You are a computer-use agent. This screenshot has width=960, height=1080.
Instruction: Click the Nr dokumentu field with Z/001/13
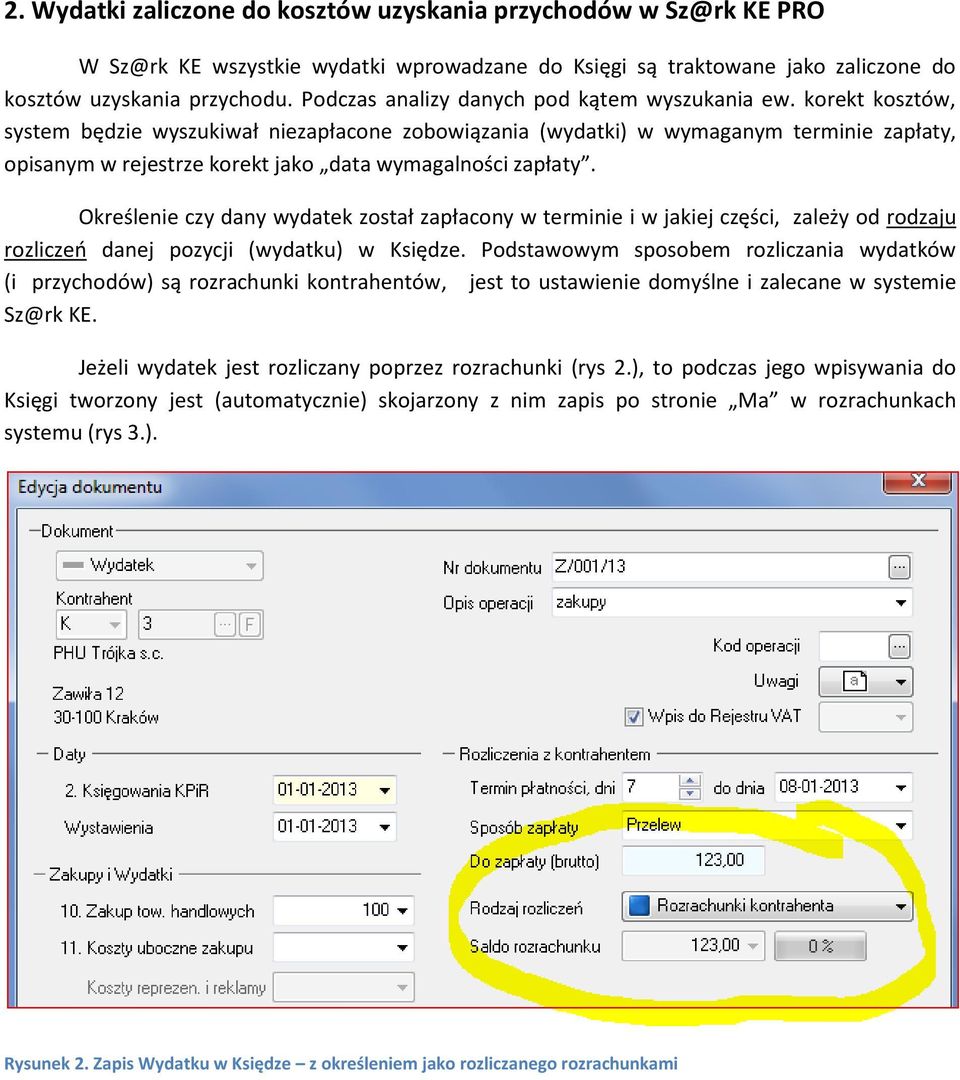(x=719, y=567)
